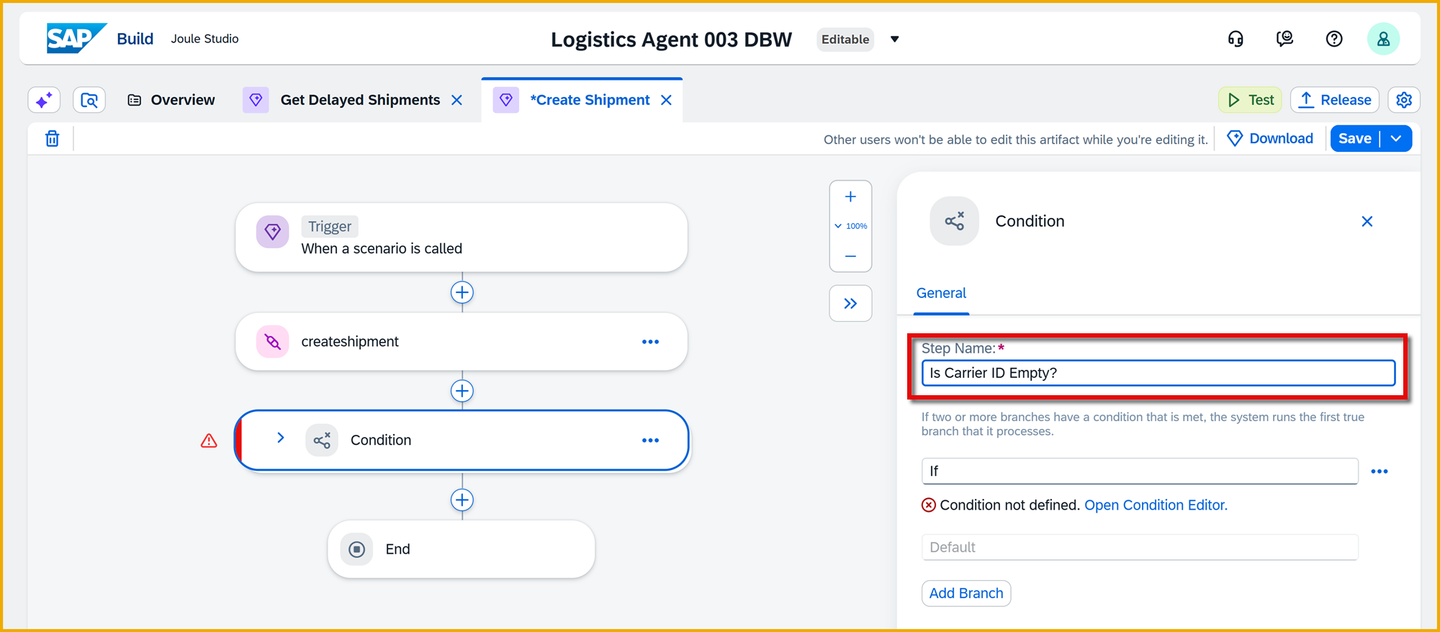Click the search artifacts icon
Viewport: 1440px width, 632px height.
click(x=90, y=100)
